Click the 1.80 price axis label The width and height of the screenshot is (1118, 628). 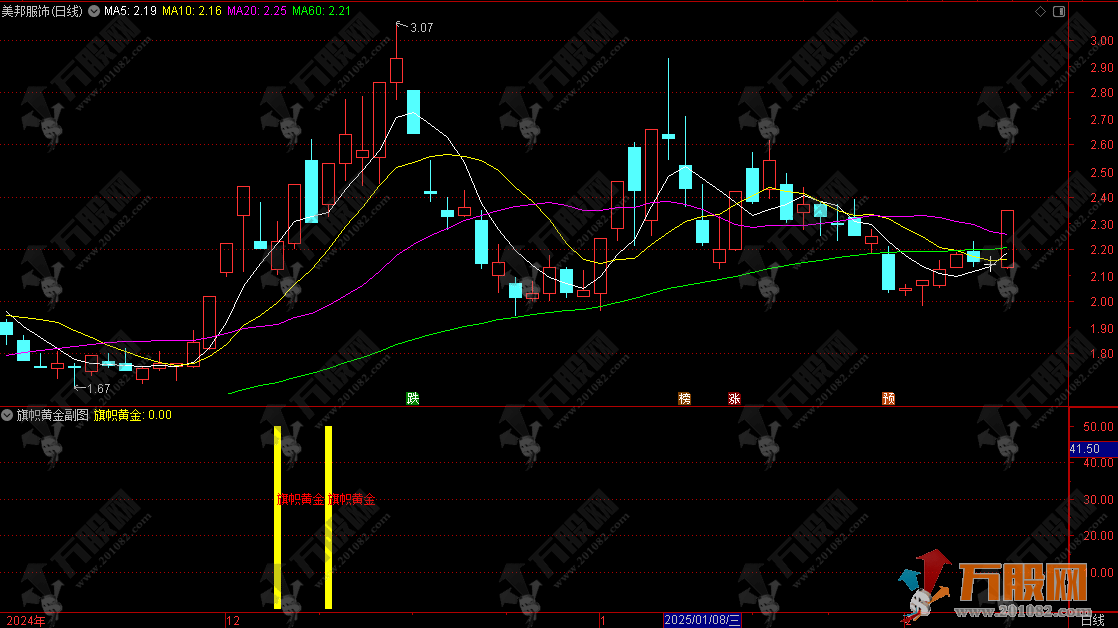(x=1102, y=354)
